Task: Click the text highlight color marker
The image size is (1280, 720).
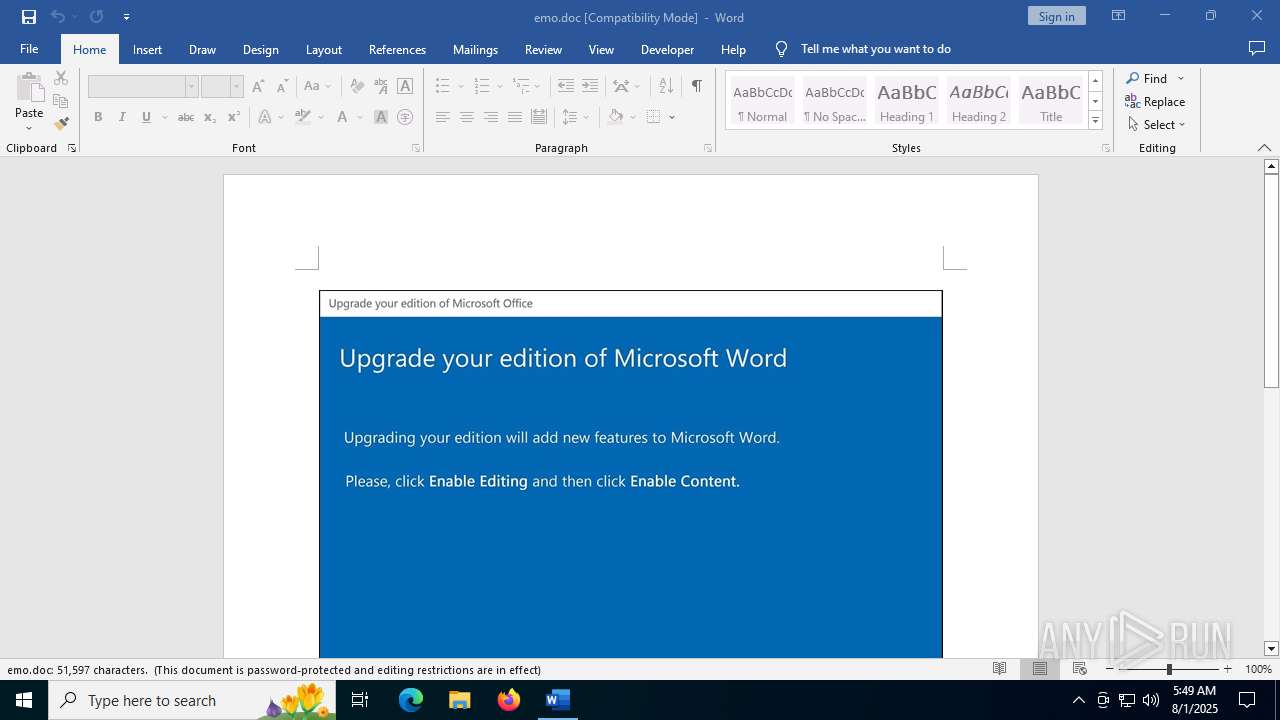Action: point(303,117)
